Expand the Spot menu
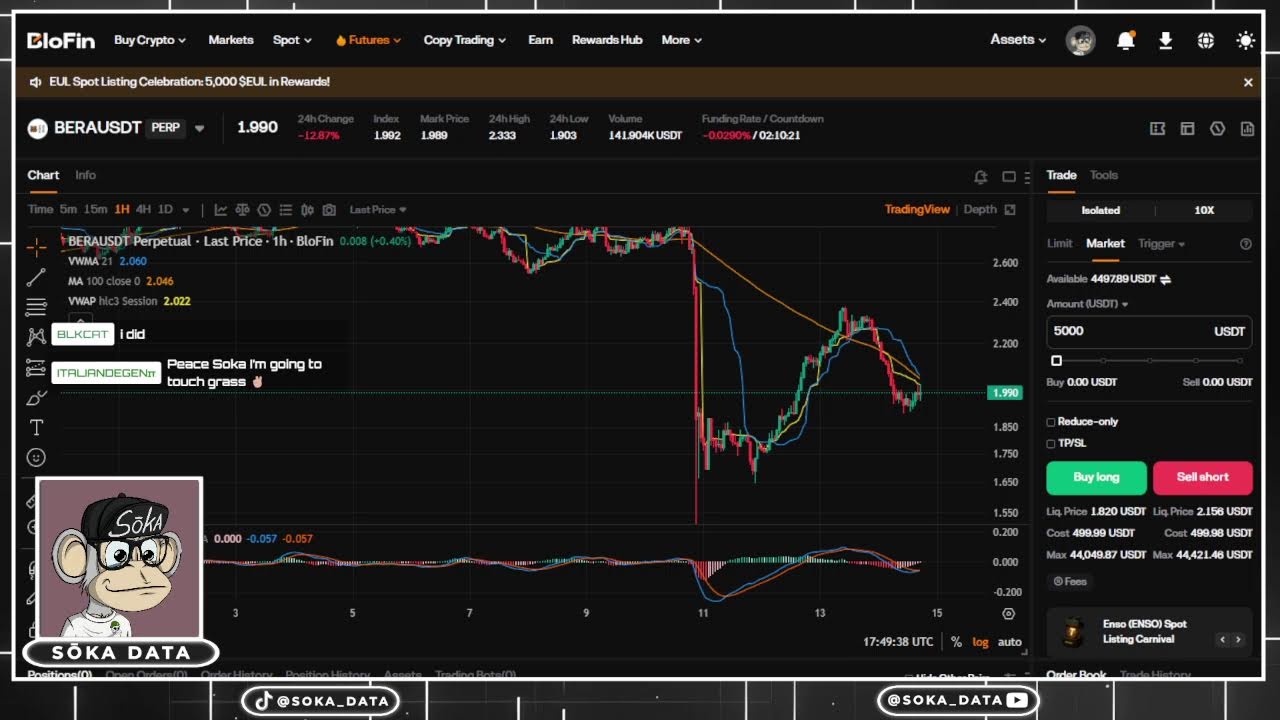This screenshot has width=1280, height=720. (292, 40)
